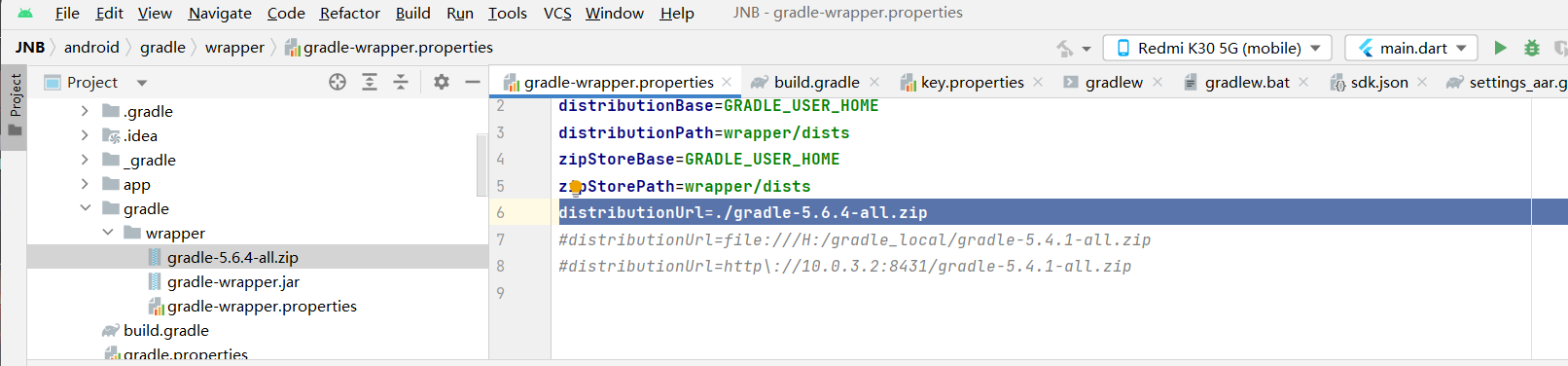Screen dimensions: 1568x366
Task: Open Redmi K30 5G device dropdown
Action: (x=1220, y=48)
